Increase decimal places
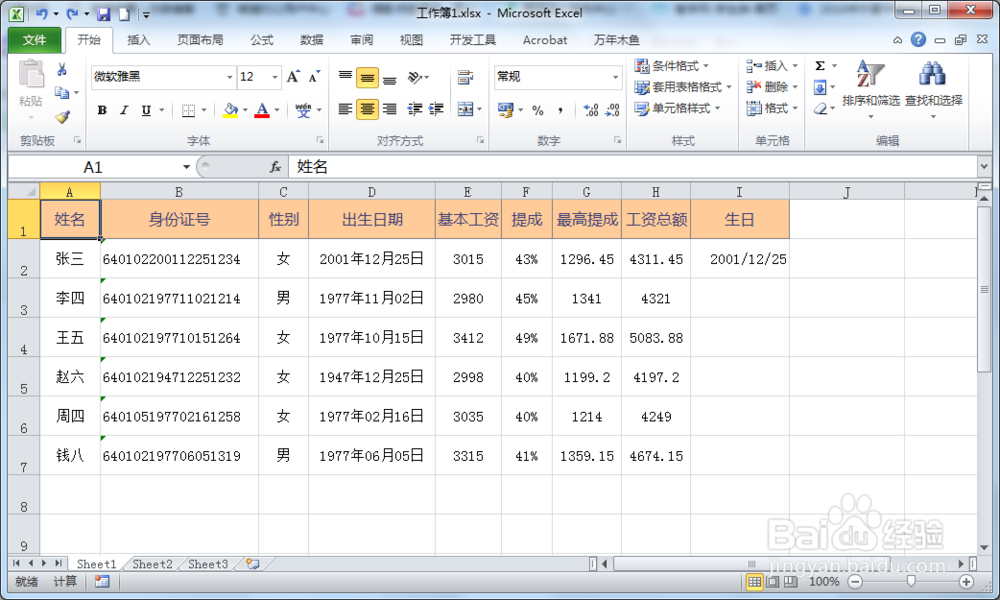The image size is (1000, 600). click(591, 110)
